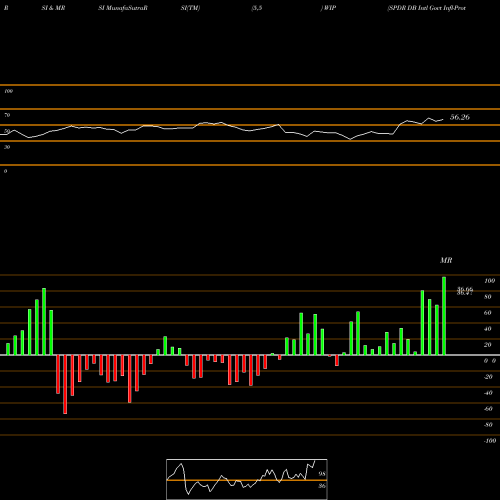The height and width of the screenshot is (500, 500).
Task: Click the MR axis label 20
Action: tap(488, 345)
